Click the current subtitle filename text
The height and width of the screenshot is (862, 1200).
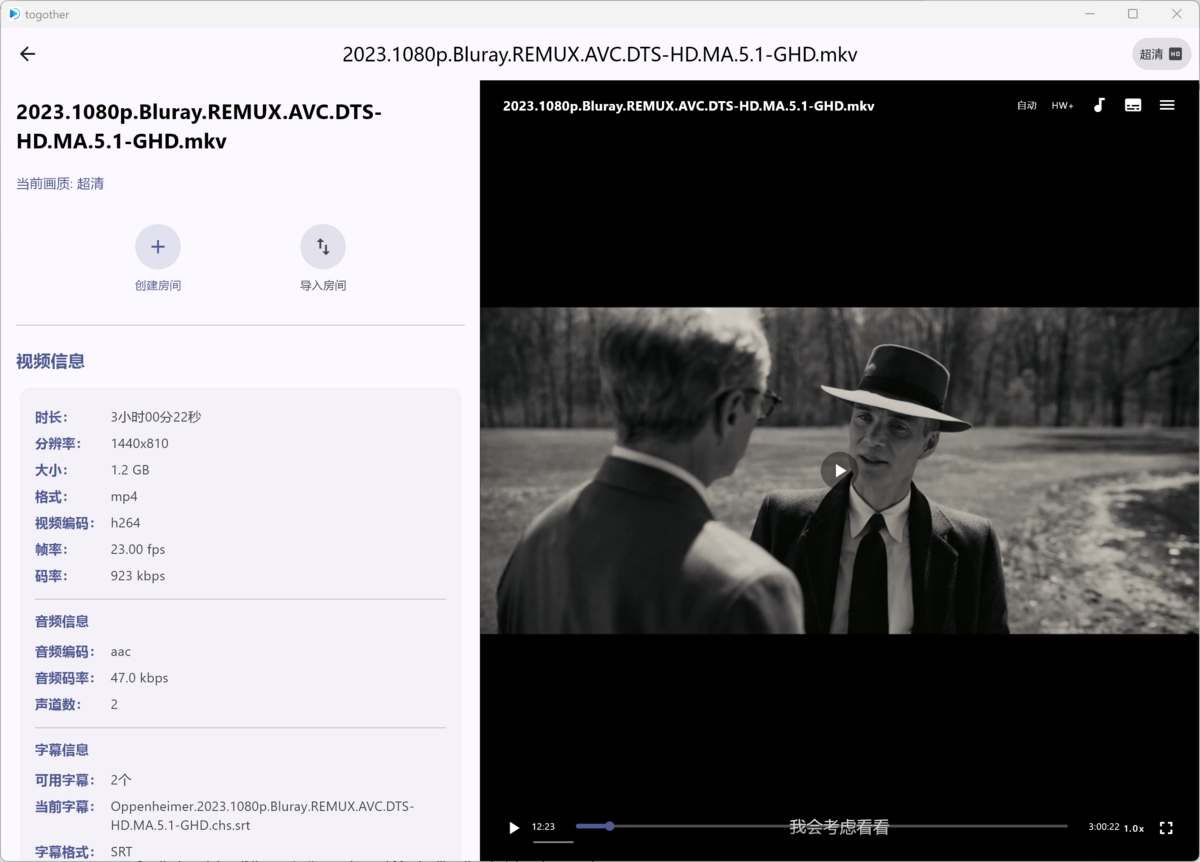tap(262, 816)
